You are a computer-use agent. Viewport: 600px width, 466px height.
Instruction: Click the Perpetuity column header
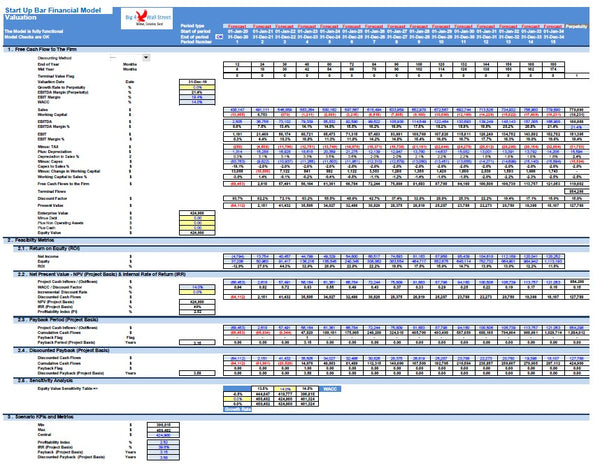coord(576,26)
